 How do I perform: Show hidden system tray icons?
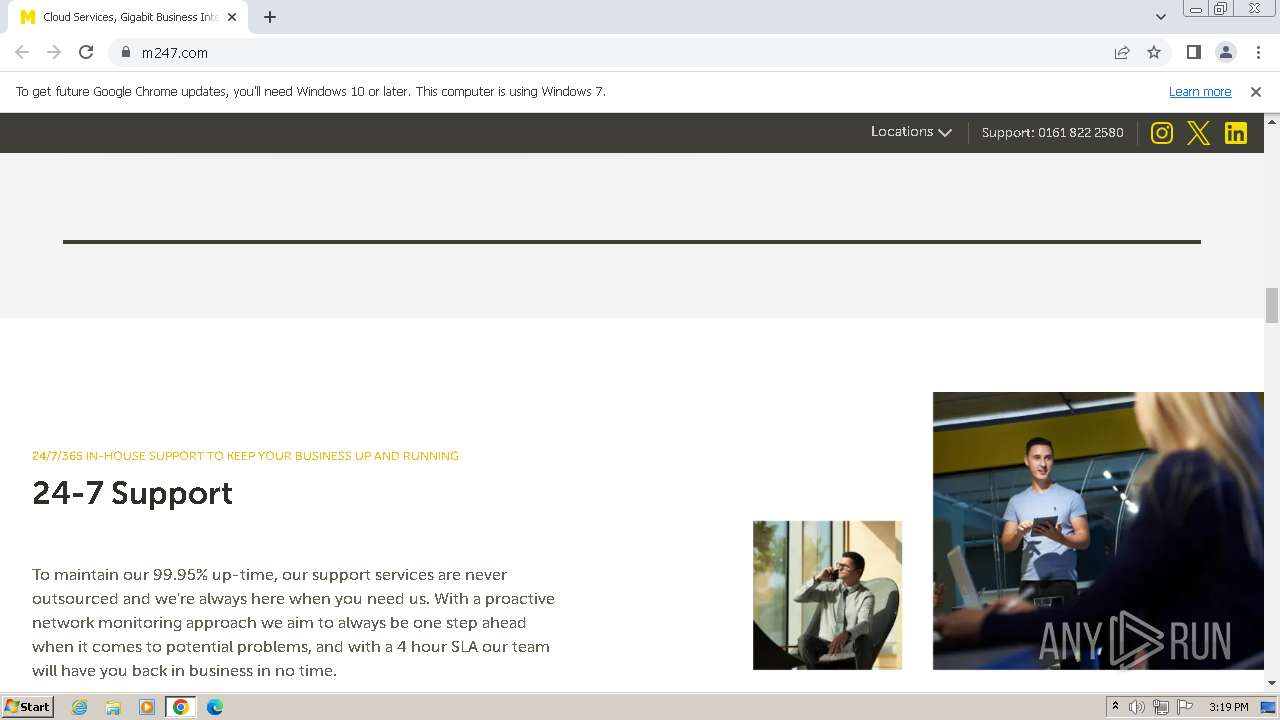(x=1115, y=707)
